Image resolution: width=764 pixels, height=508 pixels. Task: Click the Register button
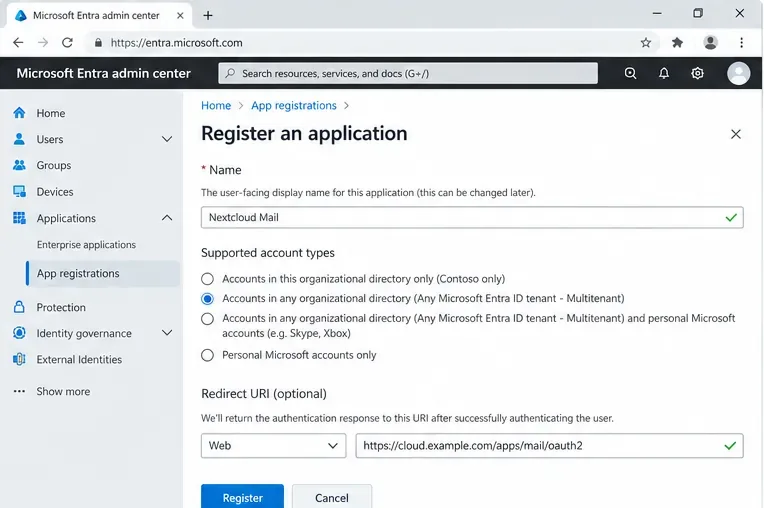(x=242, y=497)
